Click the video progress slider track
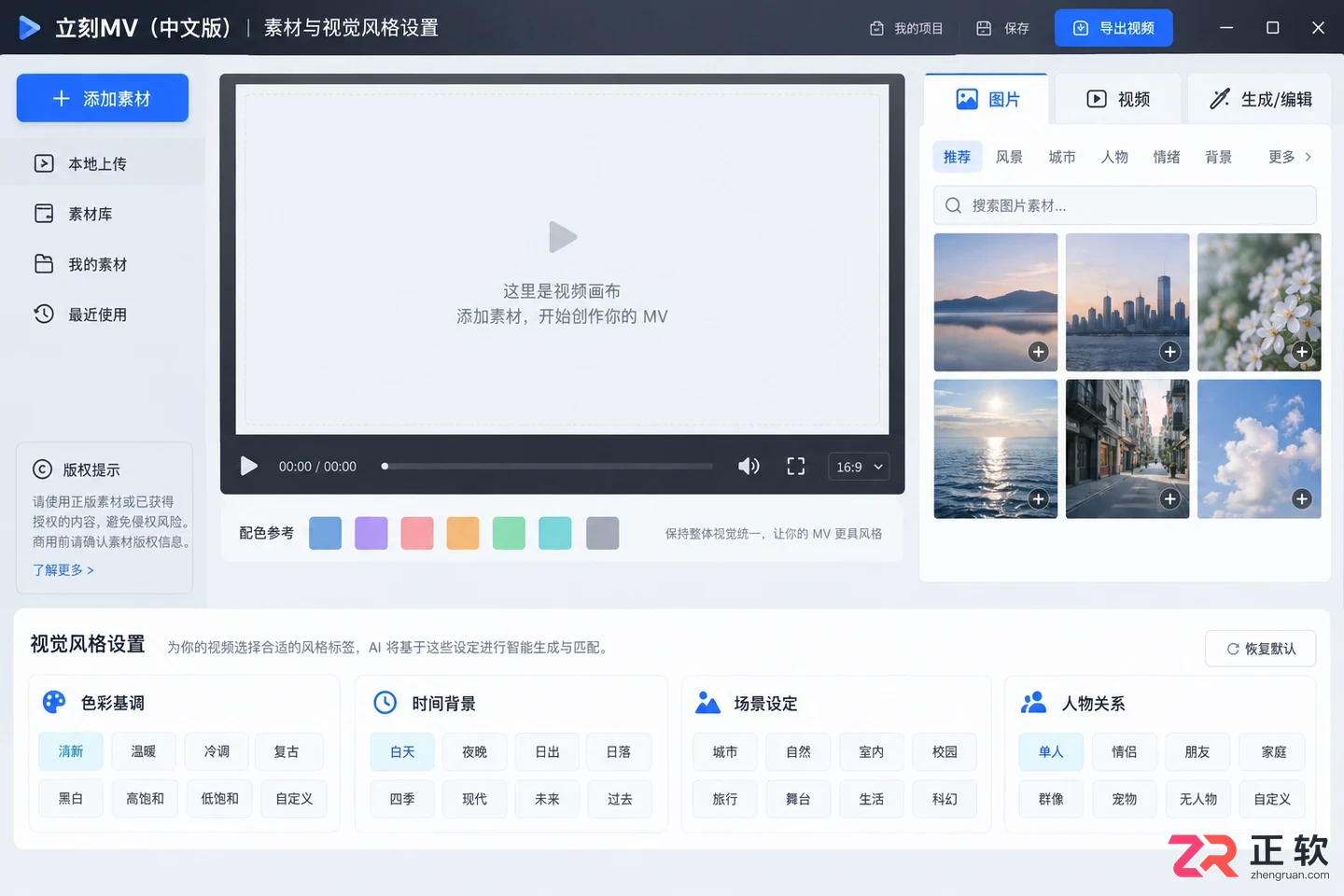Image resolution: width=1344 pixels, height=896 pixels. coord(548,466)
